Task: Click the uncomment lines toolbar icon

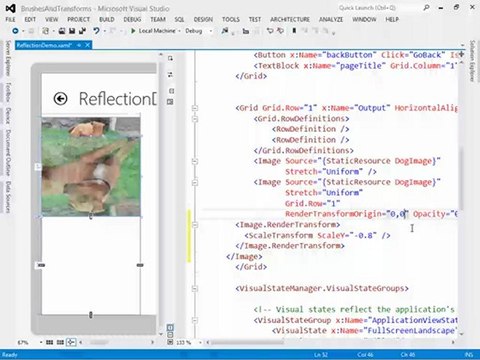Action: click(x=281, y=31)
